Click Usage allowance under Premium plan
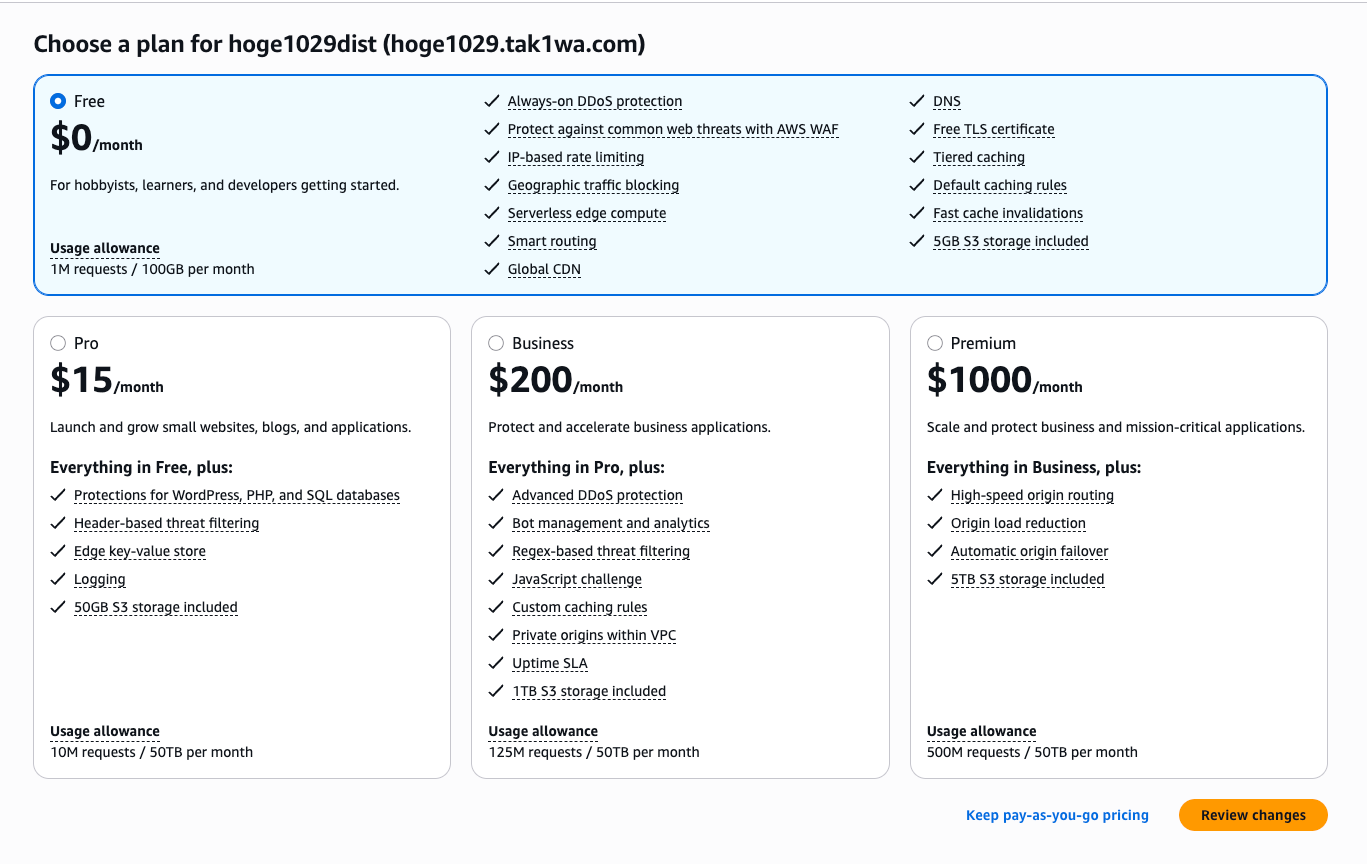1367x864 pixels. pos(981,731)
